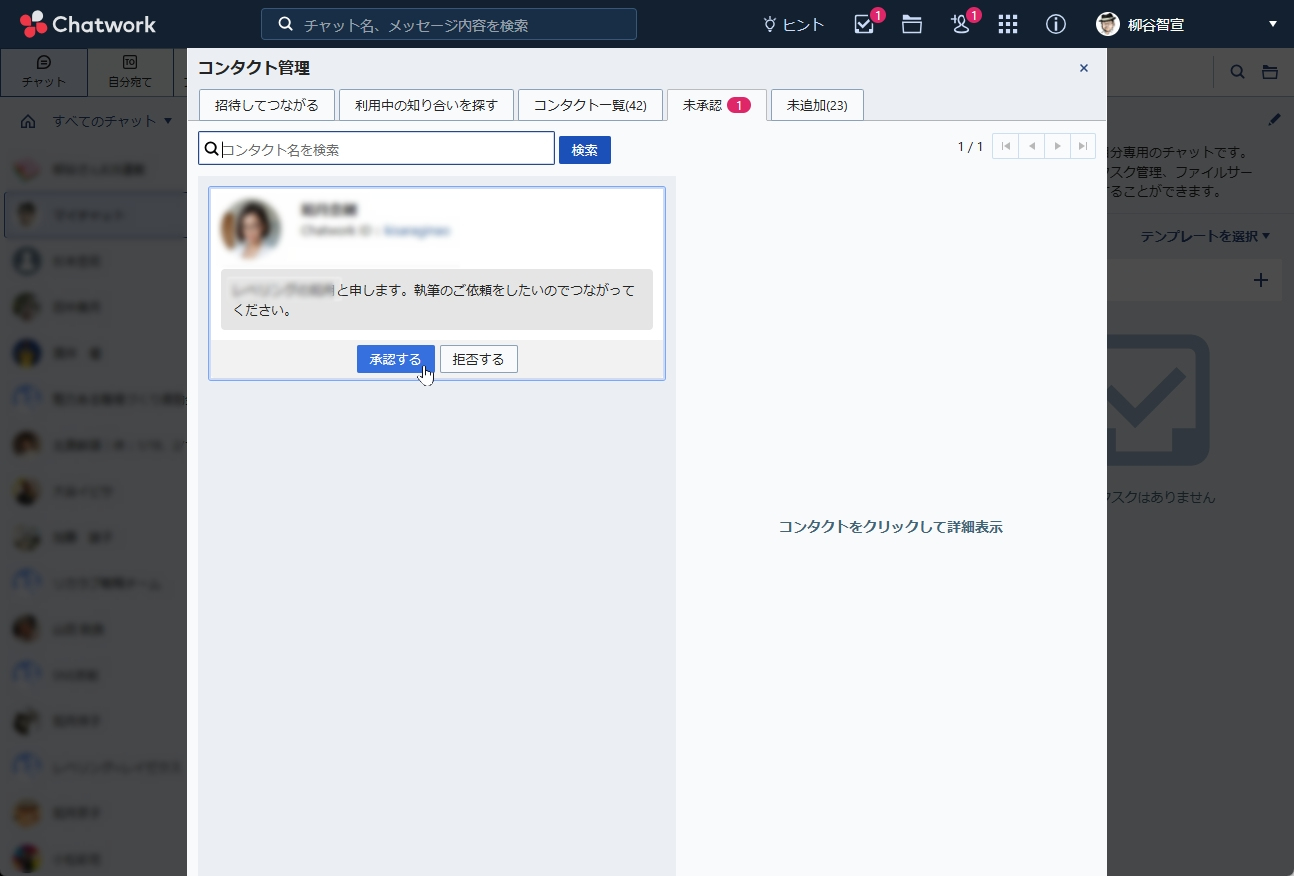Approve the contact request with 承認する

[395, 359]
